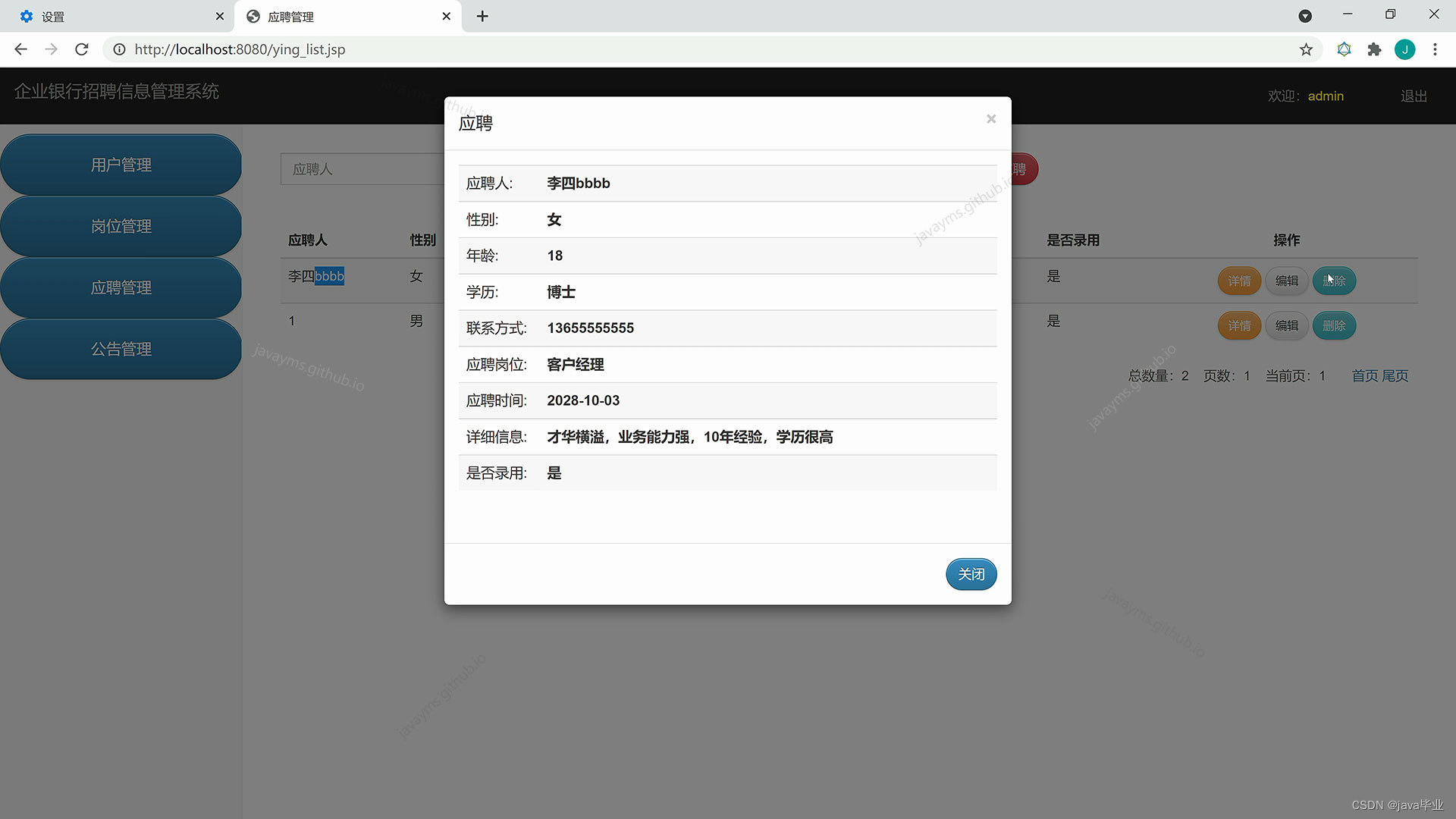Open notifications via the bell icon
Screen dimensions: 1456x819
1344,49
